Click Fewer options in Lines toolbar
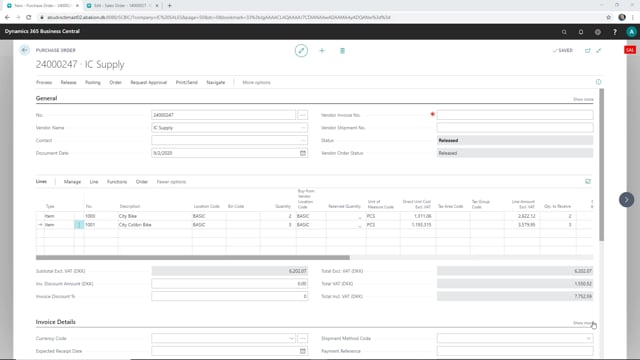Screen dimensions: 640x360 coord(171,182)
